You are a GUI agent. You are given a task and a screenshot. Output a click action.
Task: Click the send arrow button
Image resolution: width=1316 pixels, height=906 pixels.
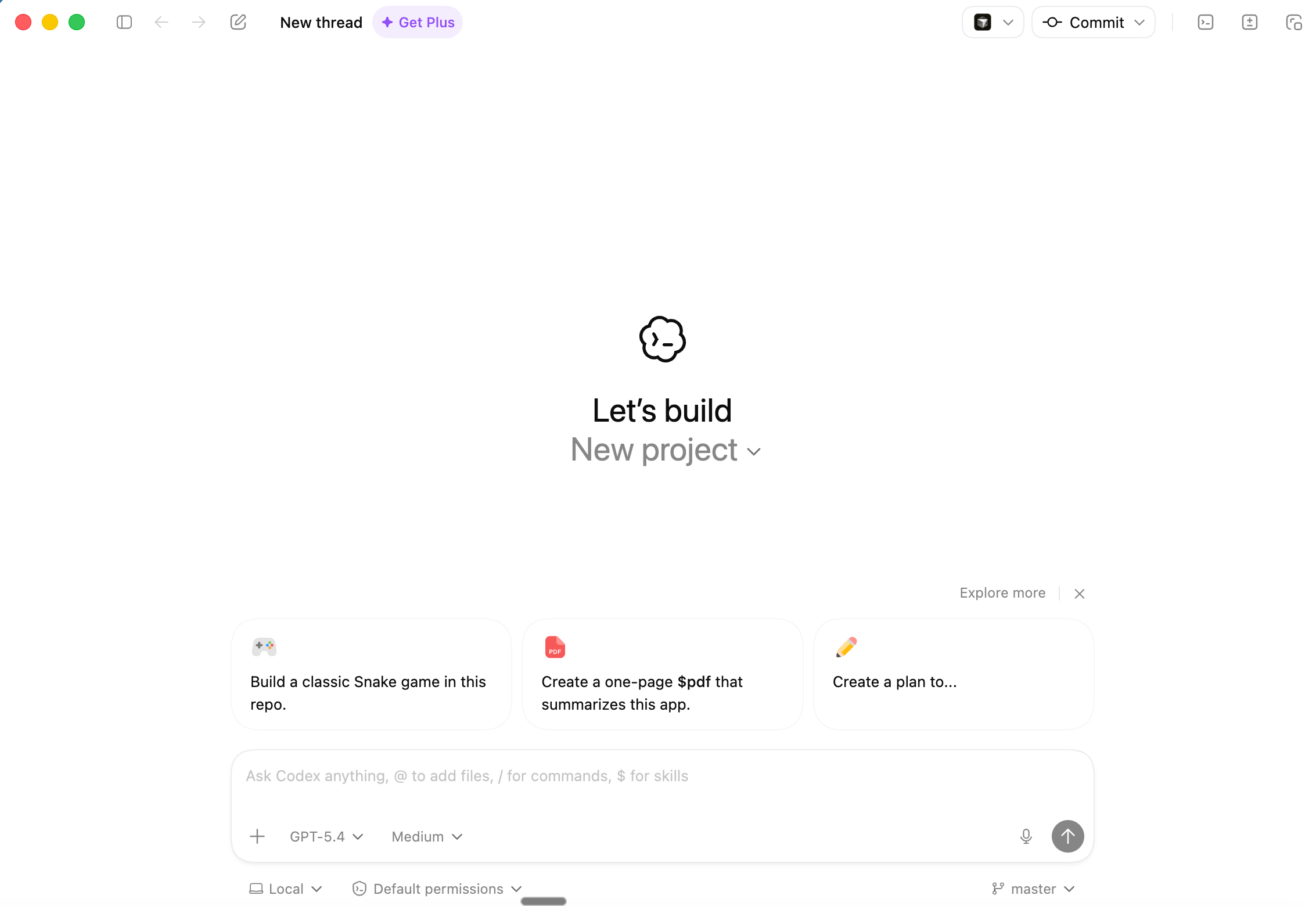click(x=1067, y=836)
